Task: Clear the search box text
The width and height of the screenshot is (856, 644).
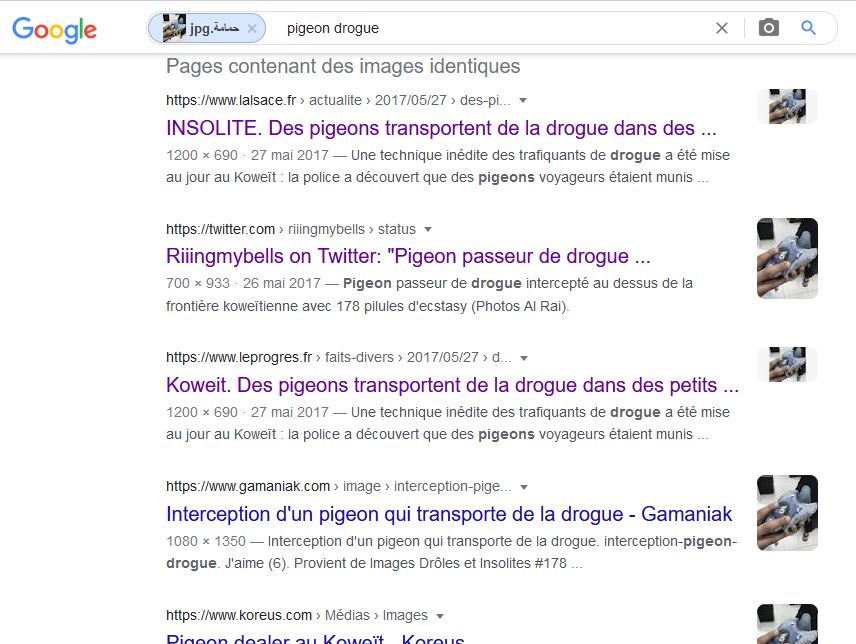Action: coord(722,29)
